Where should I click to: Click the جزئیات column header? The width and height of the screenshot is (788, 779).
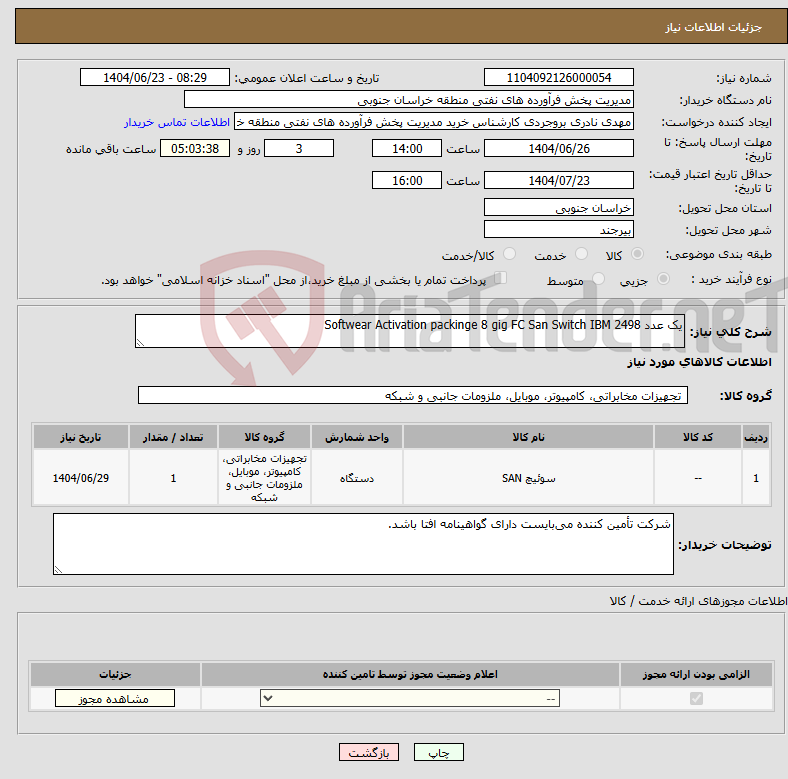click(115, 674)
